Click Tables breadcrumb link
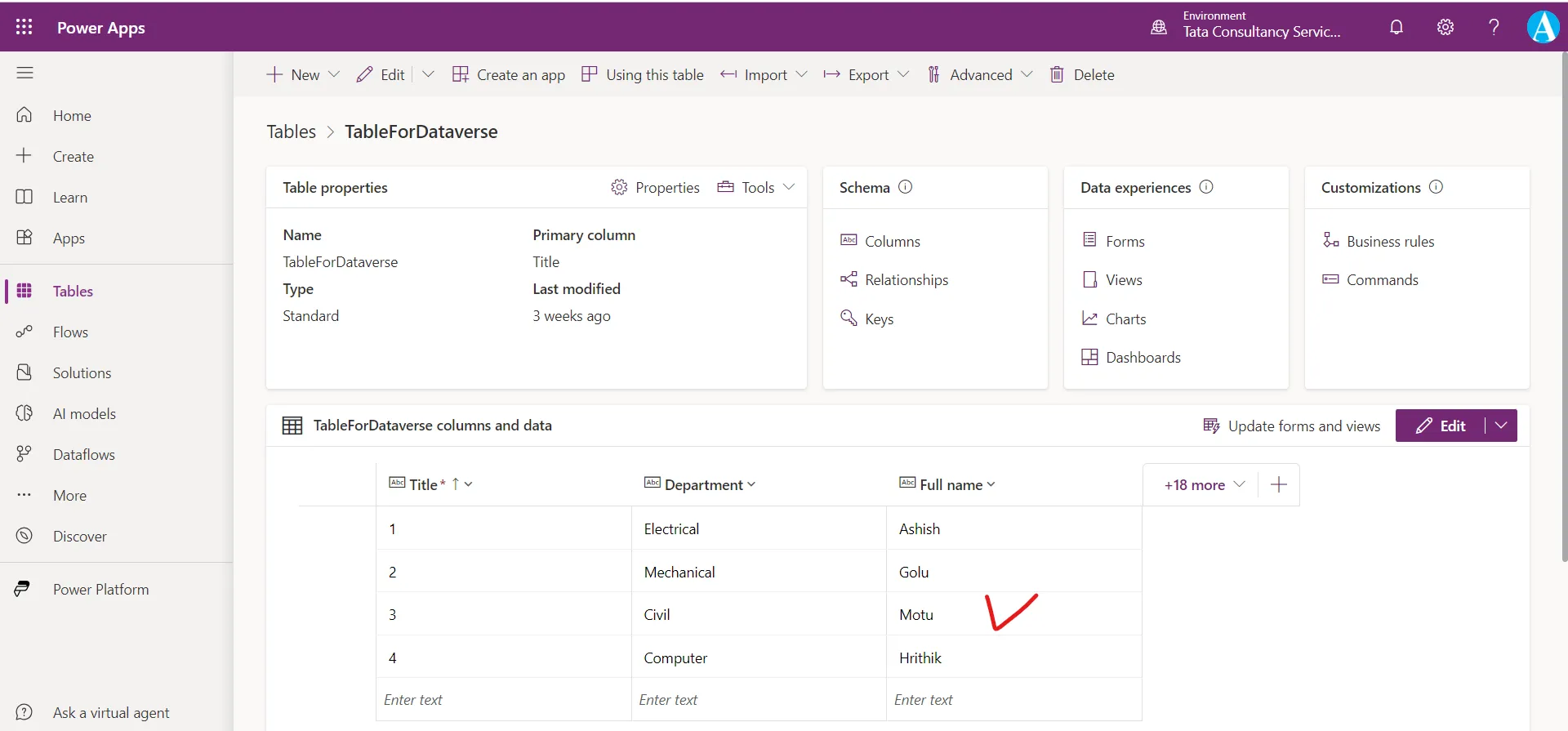 point(292,131)
